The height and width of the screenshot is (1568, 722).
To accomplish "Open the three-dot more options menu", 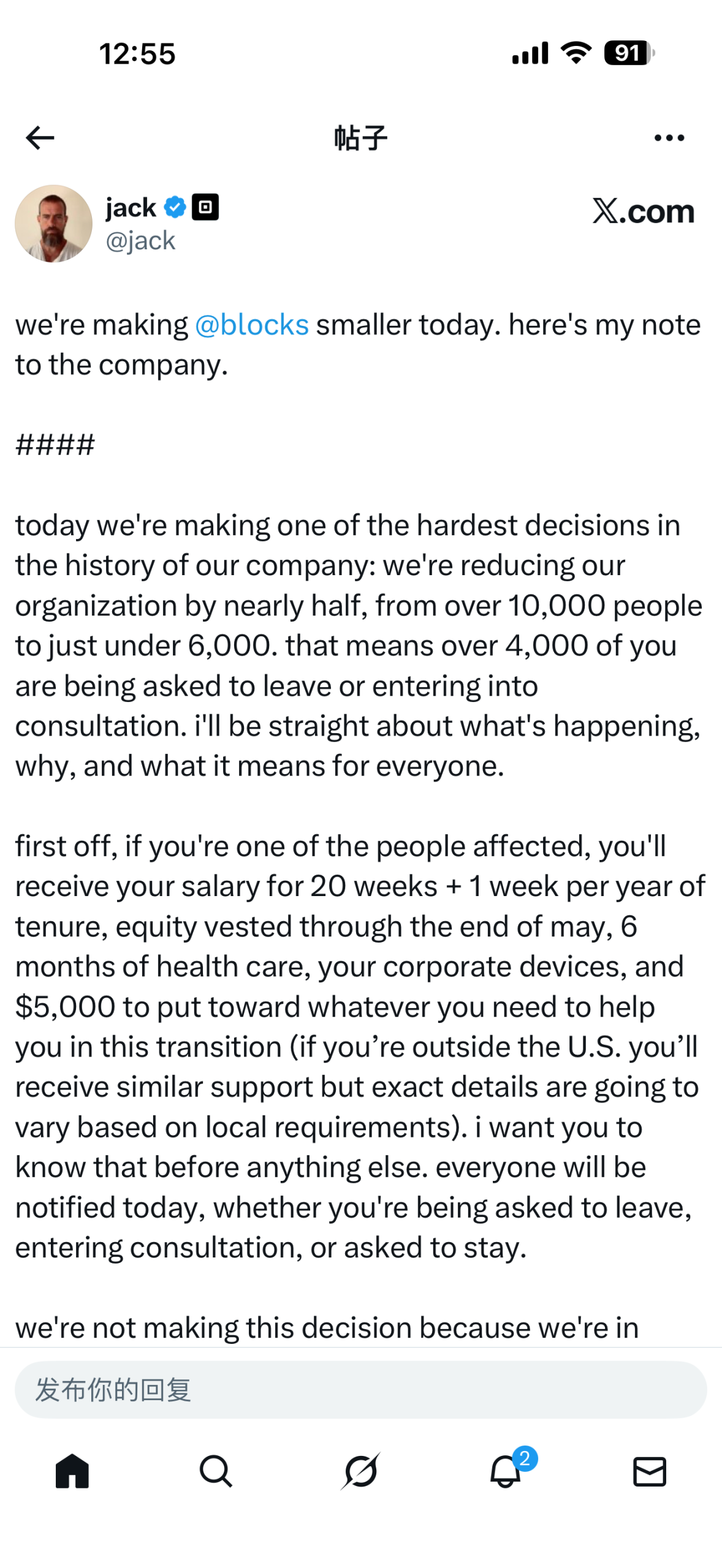I will tap(669, 138).
